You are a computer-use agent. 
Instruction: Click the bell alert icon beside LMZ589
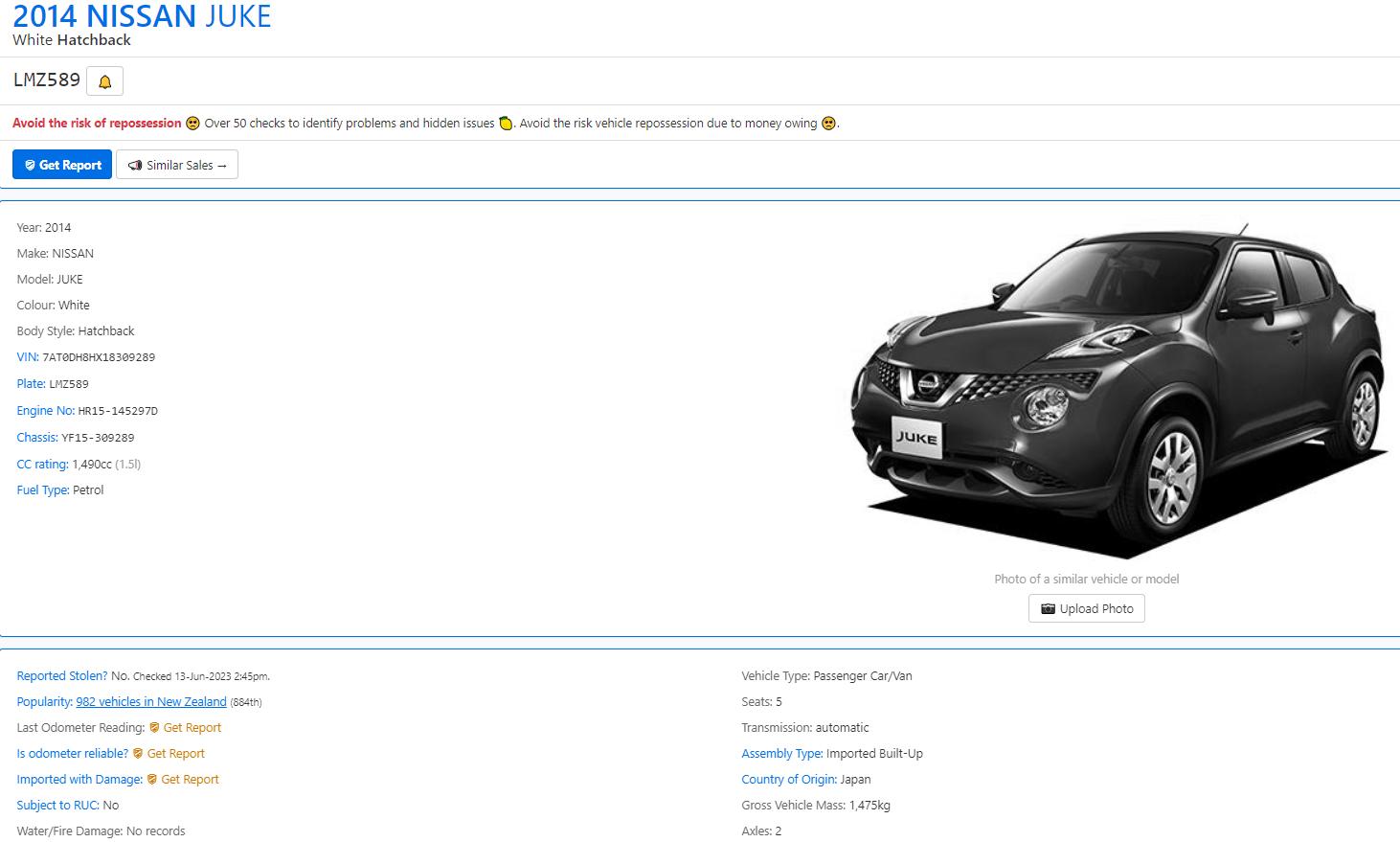click(x=104, y=81)
